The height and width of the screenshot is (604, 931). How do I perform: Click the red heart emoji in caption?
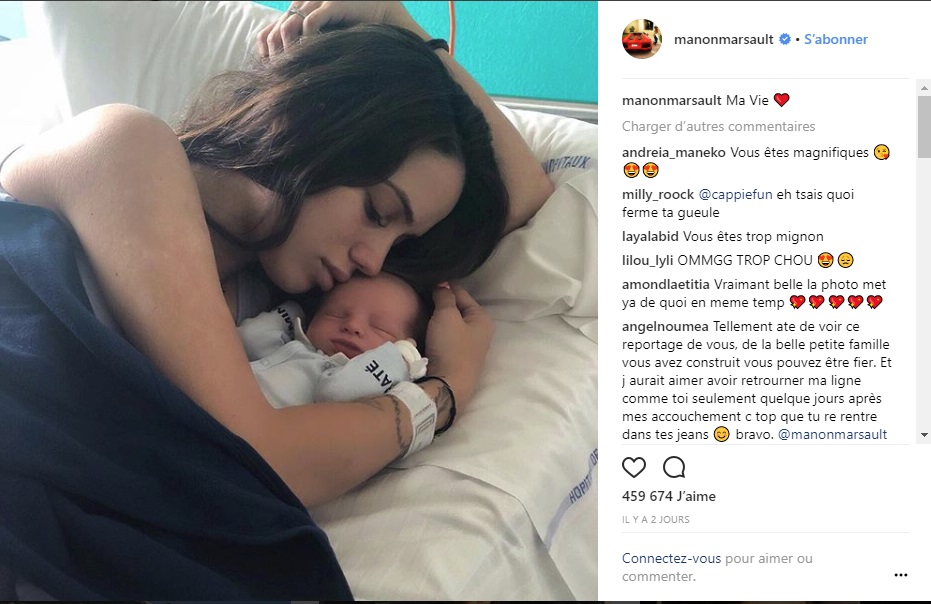pos(781,100)
